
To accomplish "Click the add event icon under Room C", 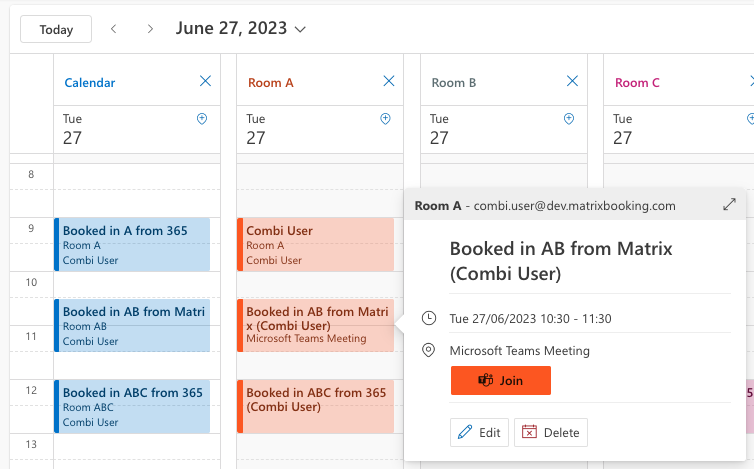I will coord(750,119).
